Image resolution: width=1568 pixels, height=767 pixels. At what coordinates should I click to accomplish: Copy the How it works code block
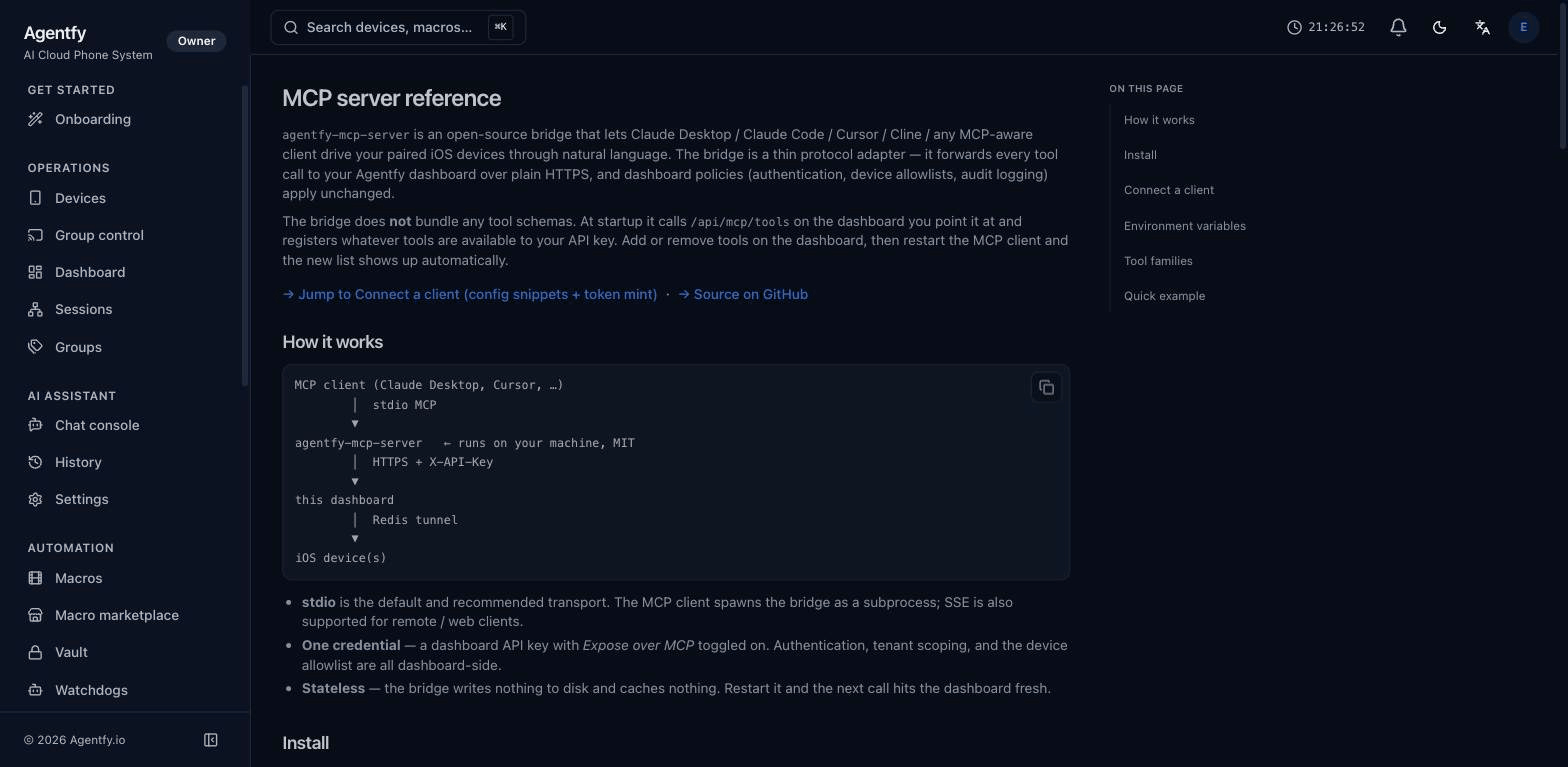(x=1046, y=388)
